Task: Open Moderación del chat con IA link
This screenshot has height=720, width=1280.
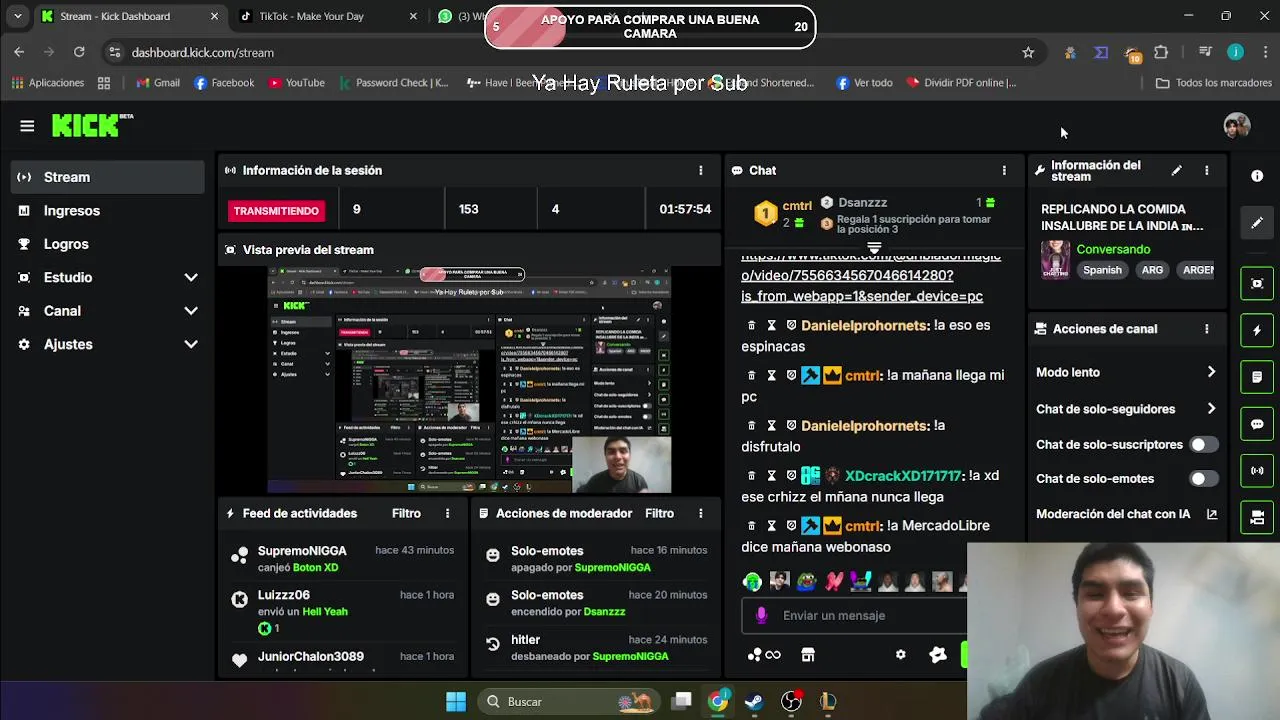Action: tap(1126, 514)
